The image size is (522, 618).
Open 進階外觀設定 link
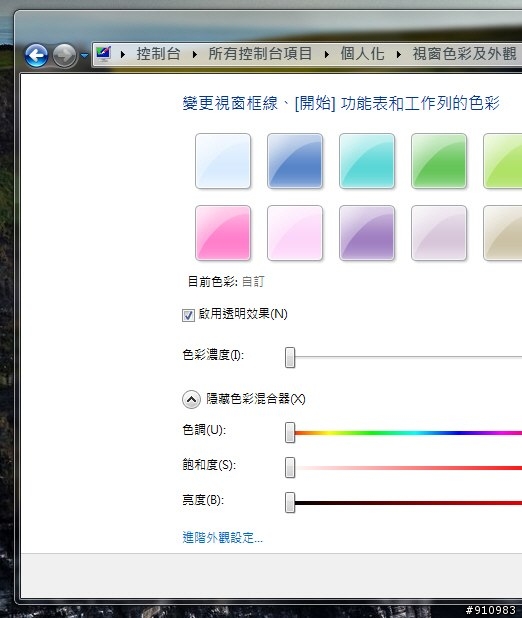(222, 538)
